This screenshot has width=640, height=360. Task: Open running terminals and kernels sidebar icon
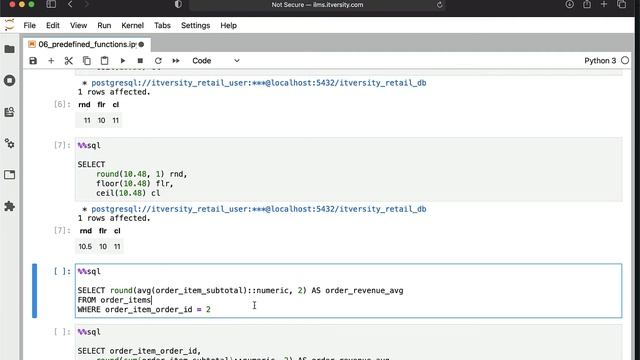click(9, 80)
